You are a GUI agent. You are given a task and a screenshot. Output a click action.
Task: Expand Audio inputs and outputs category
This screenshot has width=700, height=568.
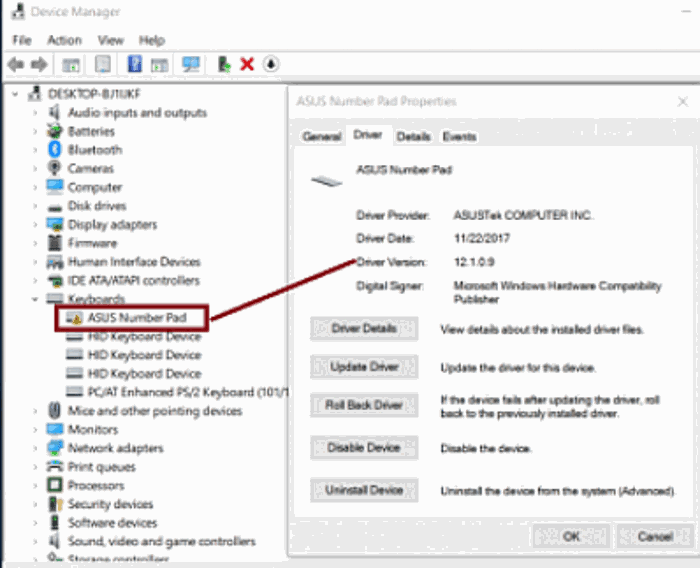click(x=35, y=113)
